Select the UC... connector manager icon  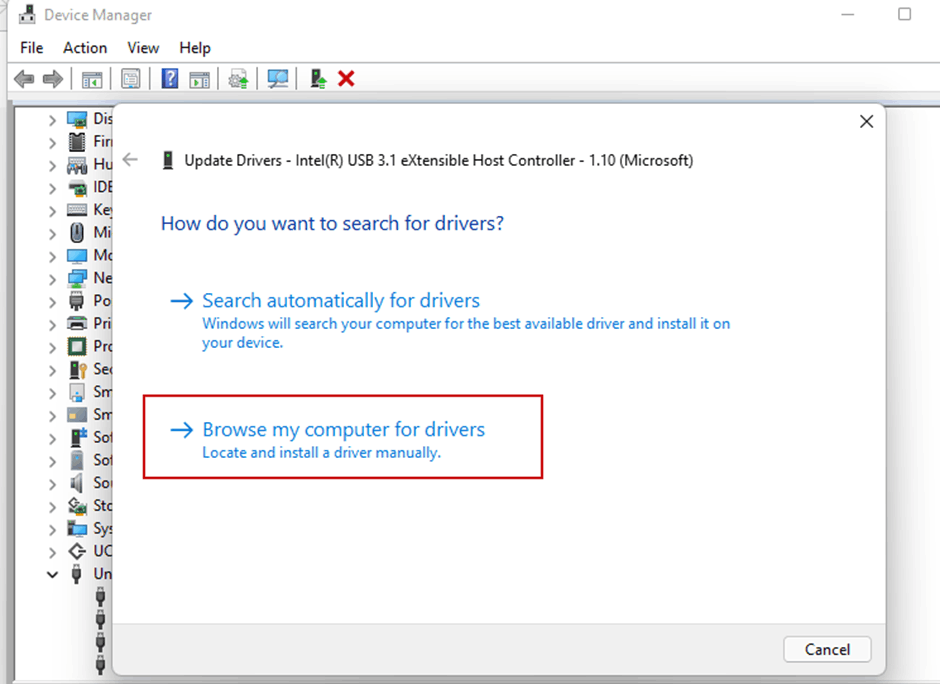[77, 551]
